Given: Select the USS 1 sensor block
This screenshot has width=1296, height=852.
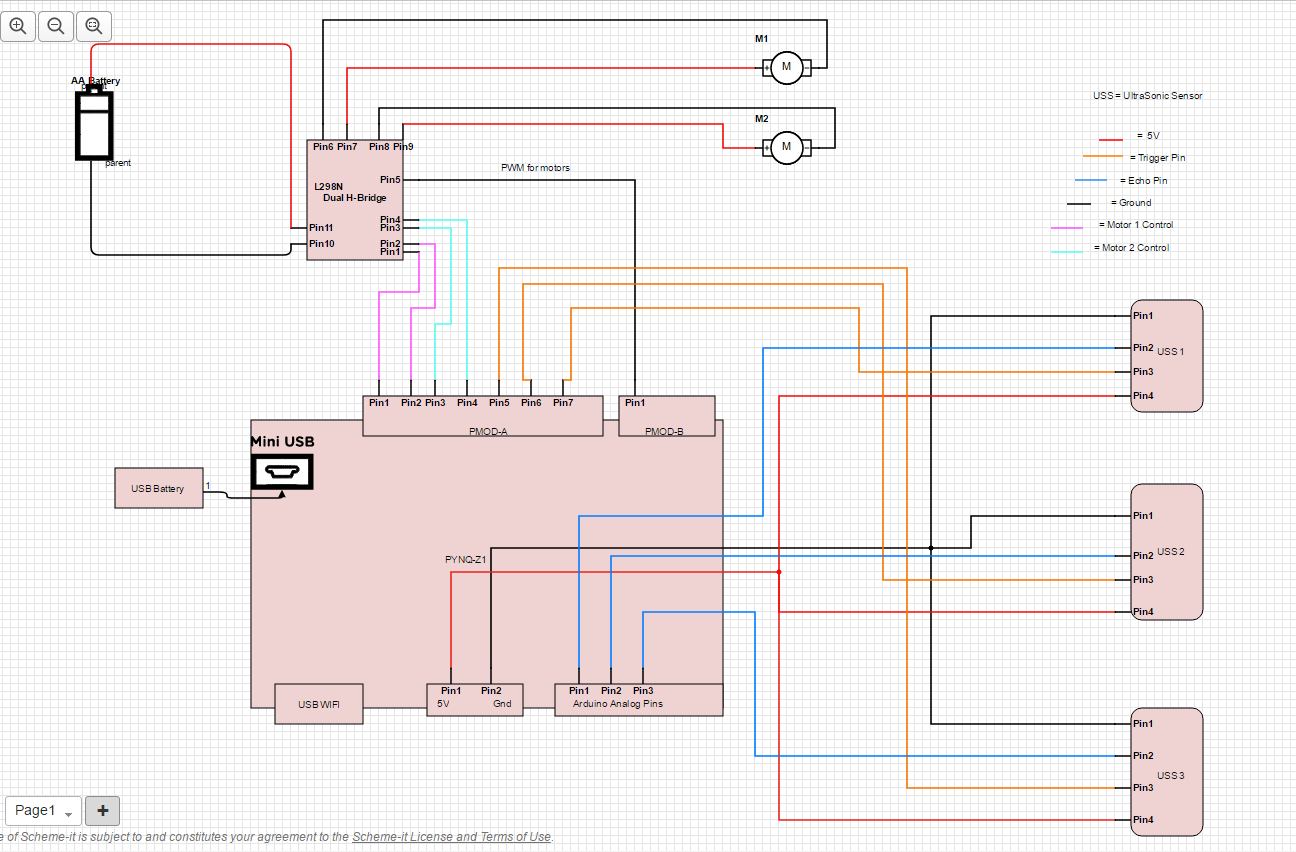Looking at the screenshot, I should (1166, 356).
